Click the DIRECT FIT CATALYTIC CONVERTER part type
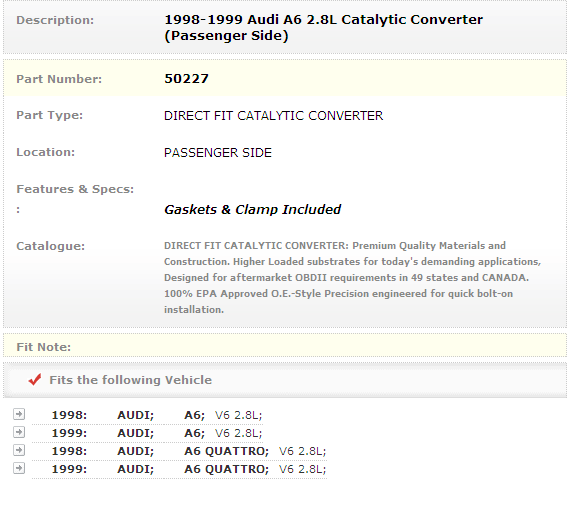This screenshot has height=520, width=570. coord(273,116)
